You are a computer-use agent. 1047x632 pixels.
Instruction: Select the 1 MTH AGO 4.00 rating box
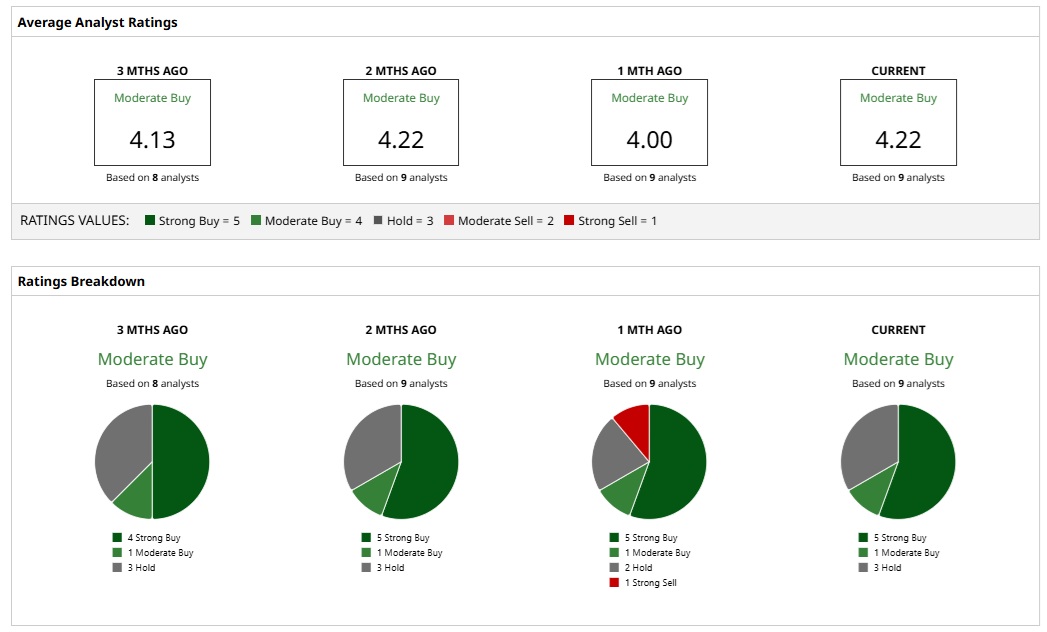(649, 122)
